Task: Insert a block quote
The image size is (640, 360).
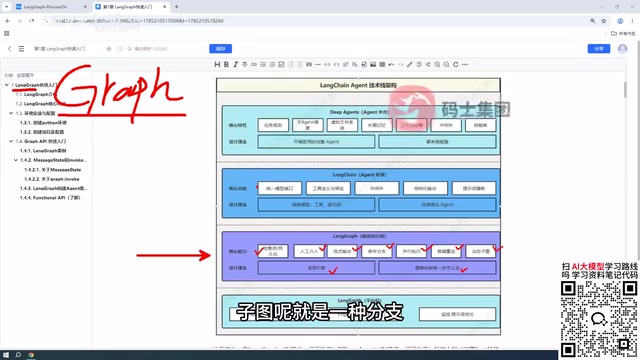Action: 309,64
